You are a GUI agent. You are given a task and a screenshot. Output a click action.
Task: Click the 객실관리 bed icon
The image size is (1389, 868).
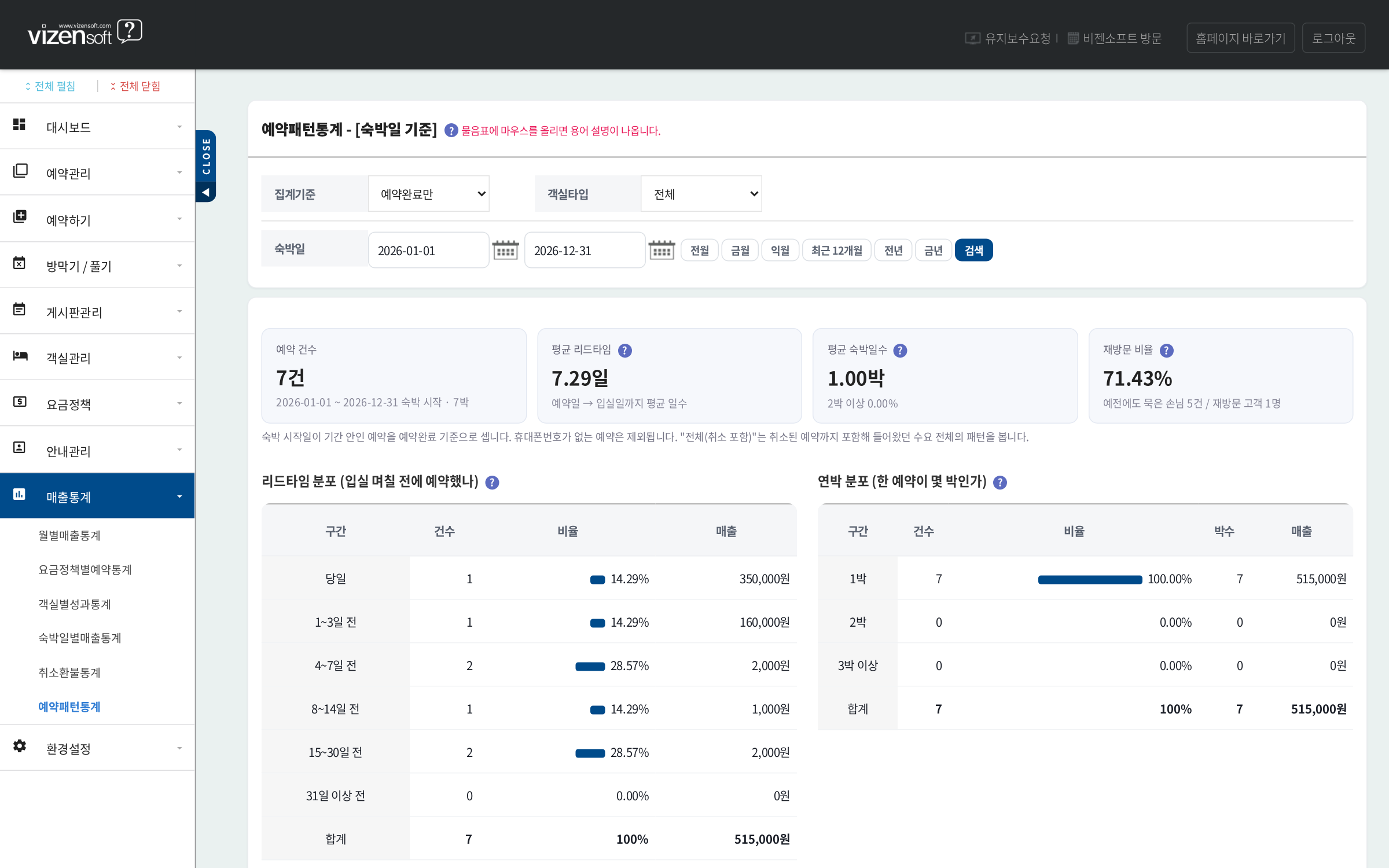(x=20, y=355)
